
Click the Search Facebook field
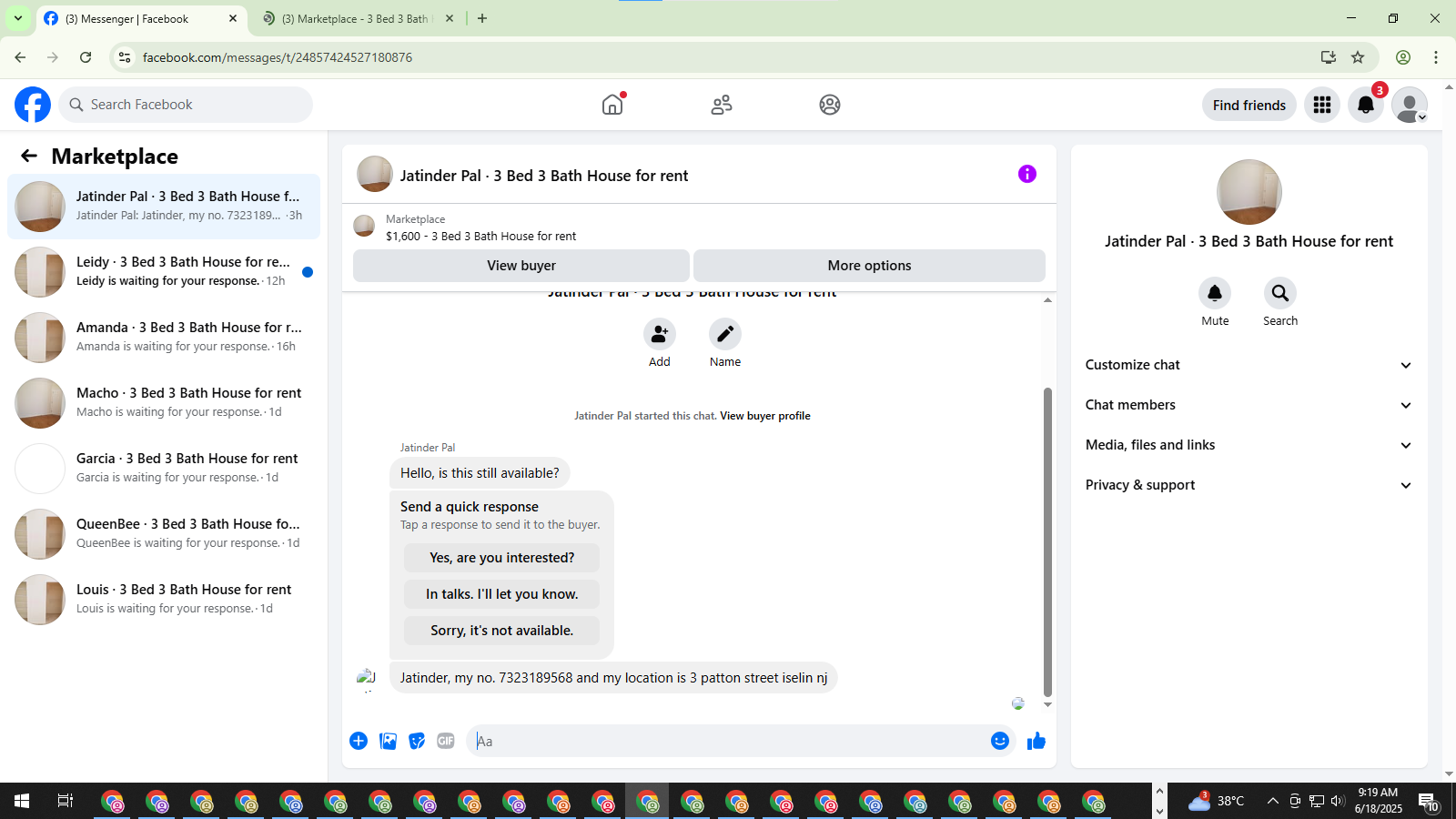click(x=186, y=105)
